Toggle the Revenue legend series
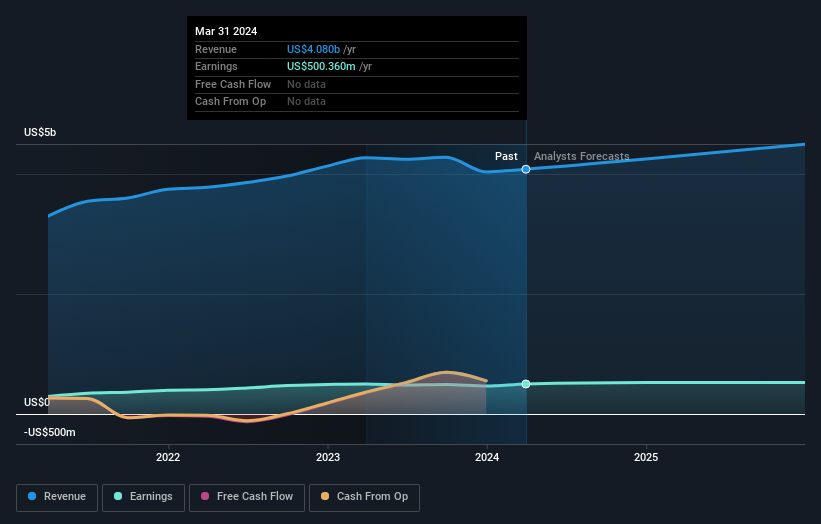Image resolution: width=821 pixels, height=524 pixels. [57, 497]
